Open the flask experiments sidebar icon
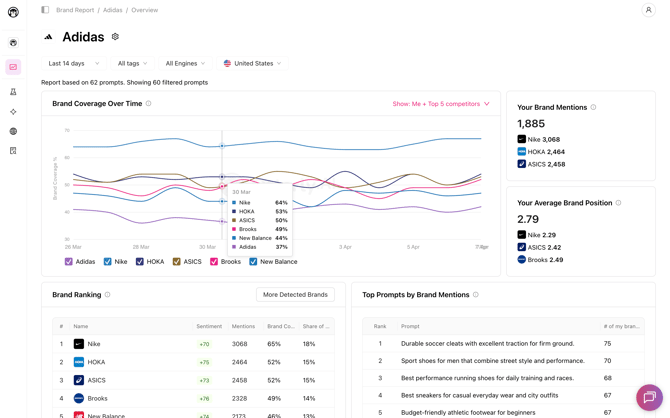Viewport: 670px width, 418px height. pos(13,92)
